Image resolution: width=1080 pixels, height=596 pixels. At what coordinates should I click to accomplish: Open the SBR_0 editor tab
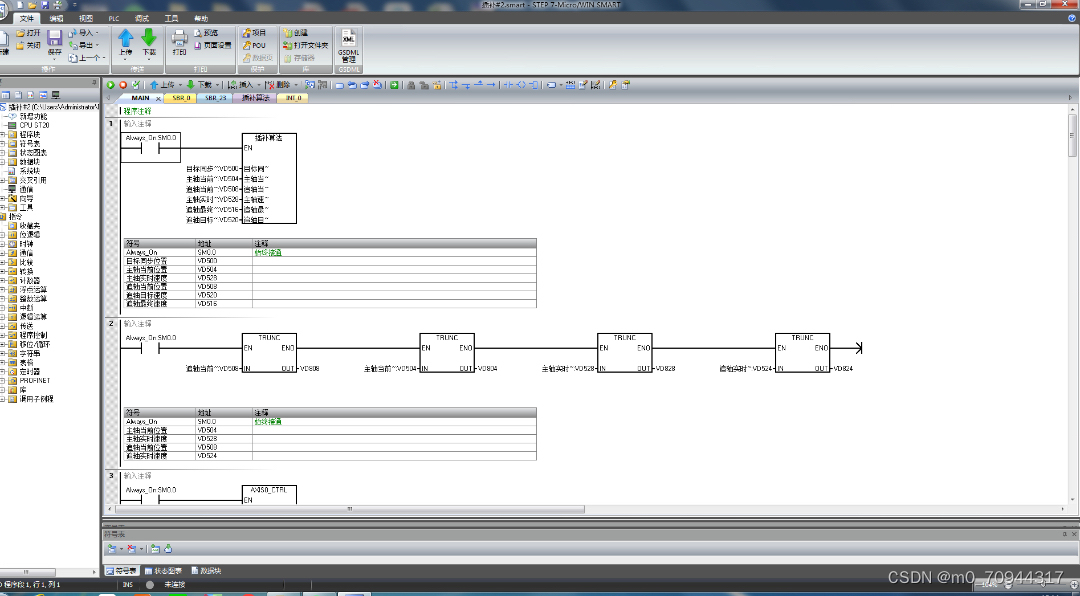click(181, 98)
